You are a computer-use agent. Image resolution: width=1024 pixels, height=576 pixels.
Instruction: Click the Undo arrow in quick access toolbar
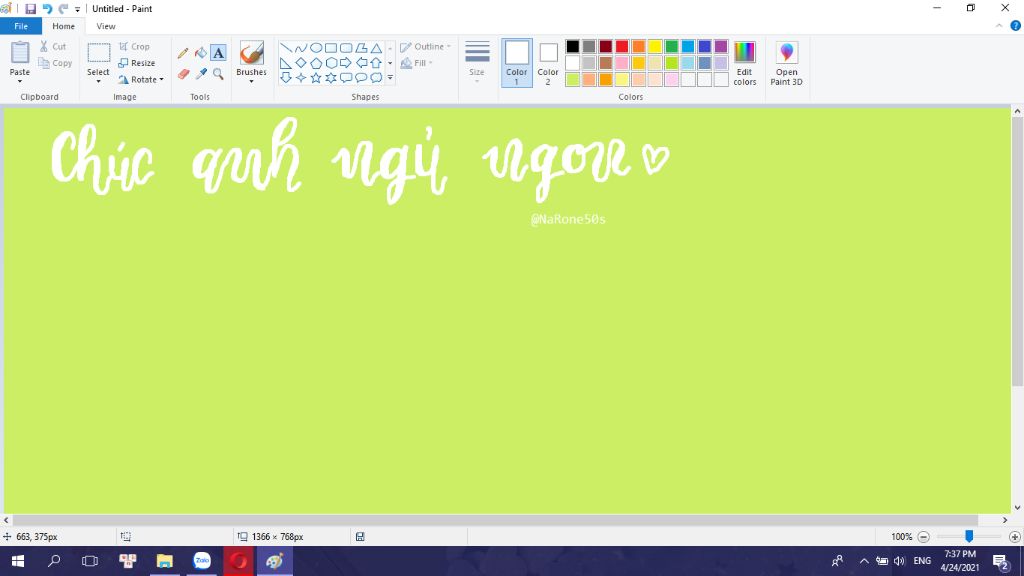coord(47,8)
